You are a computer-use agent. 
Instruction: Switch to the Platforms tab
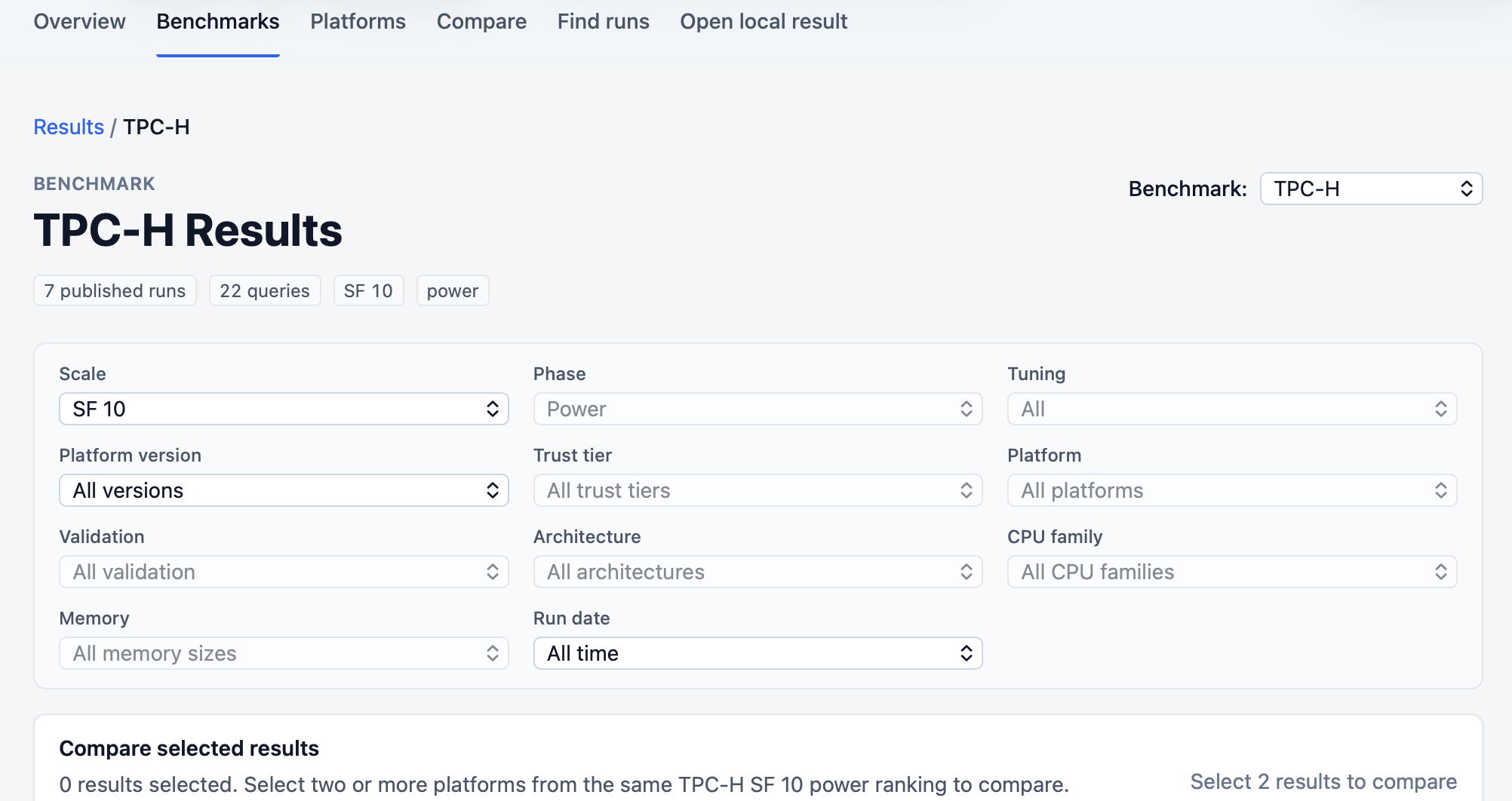[358, 21]
